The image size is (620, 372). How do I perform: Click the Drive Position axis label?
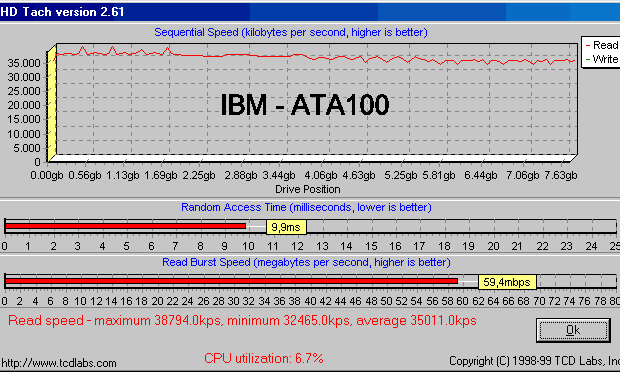[308, 189]
